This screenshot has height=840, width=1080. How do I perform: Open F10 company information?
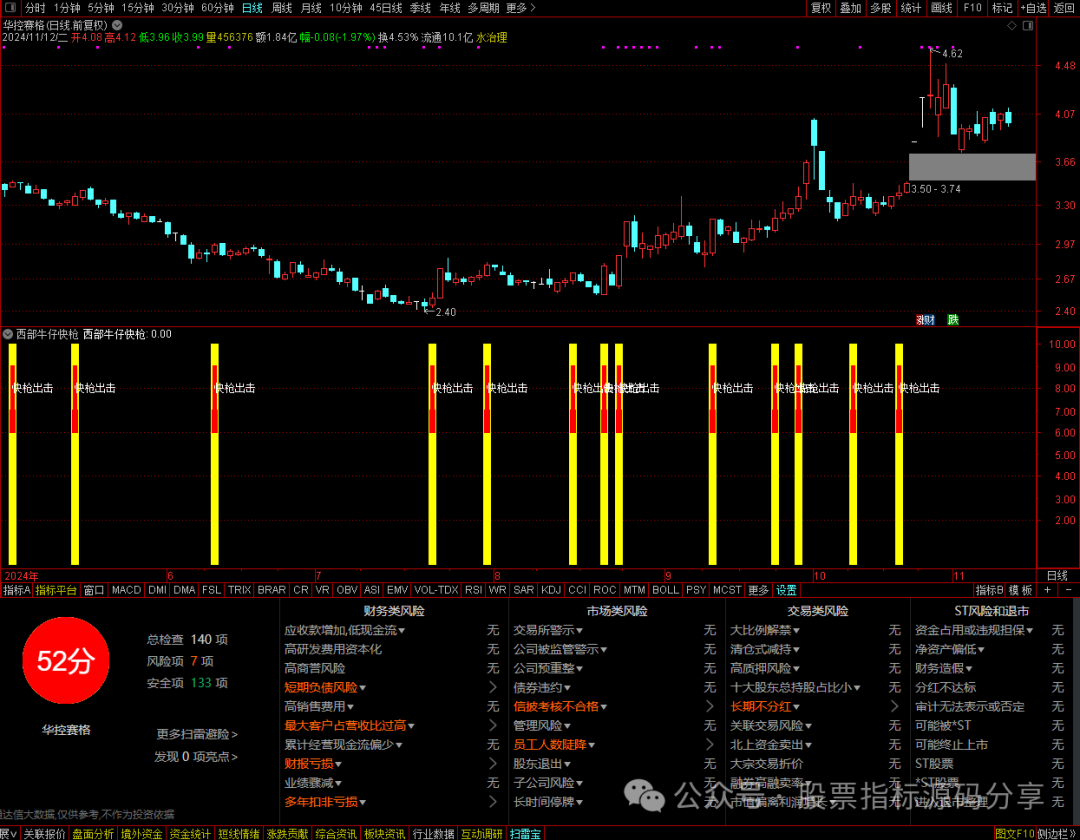[972, 8]
